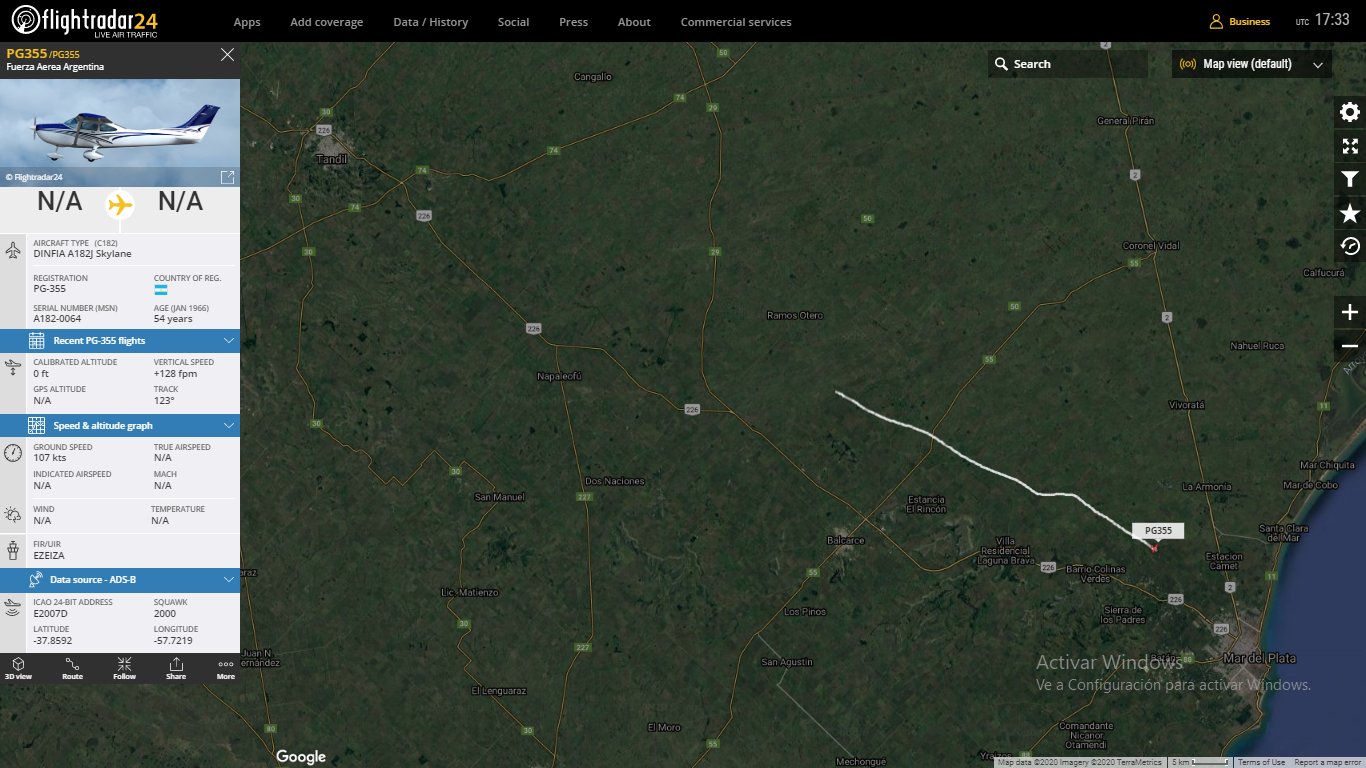This screenshot has width=1366, height=768.
Task: Click Argentina flag country icon
Action: coord(161,290)
